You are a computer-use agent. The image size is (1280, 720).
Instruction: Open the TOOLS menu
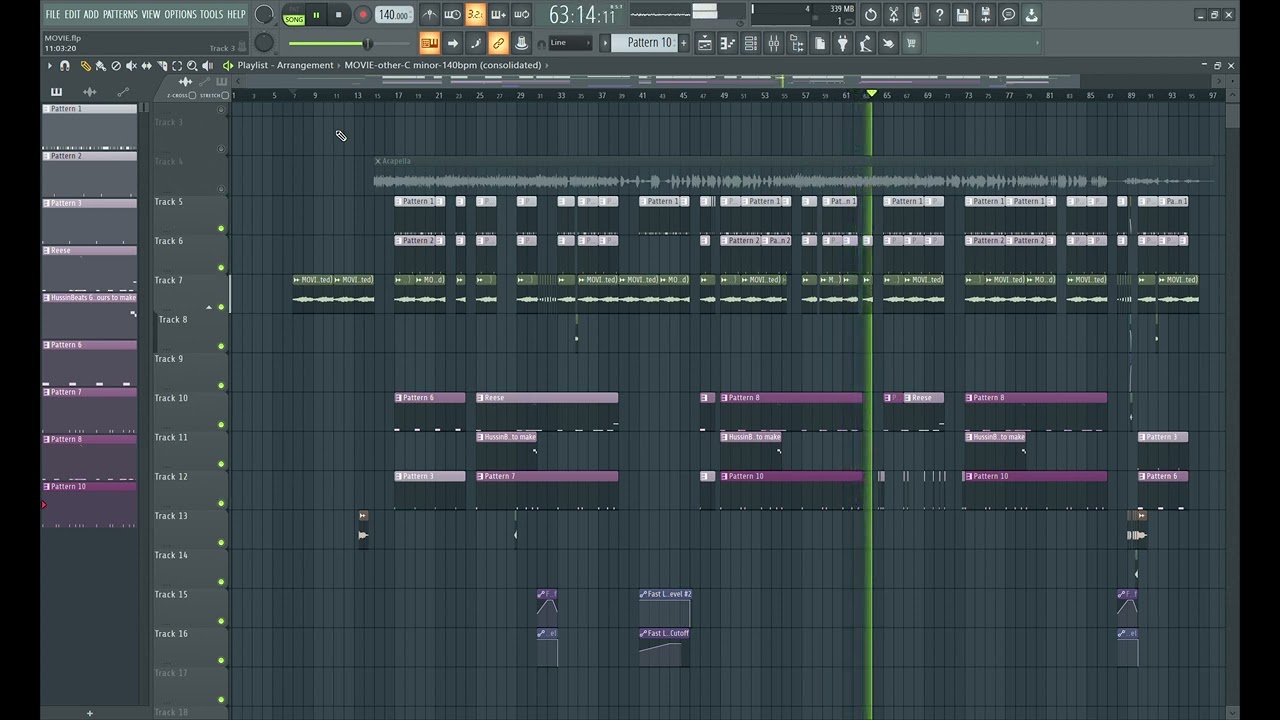point(211,15)
